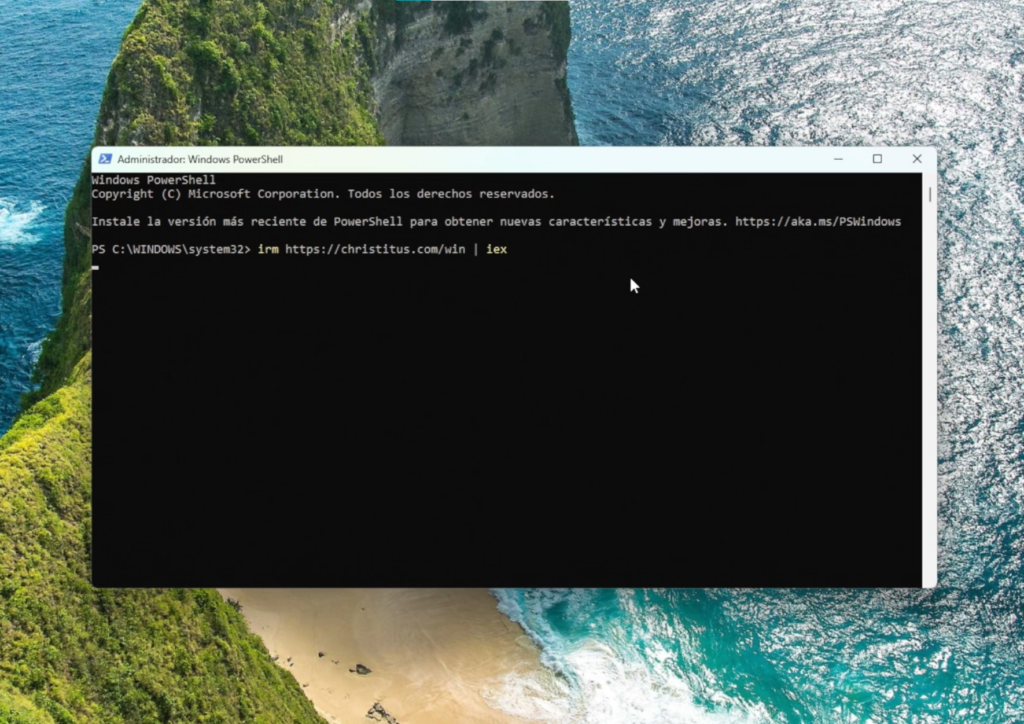Click the 'iex' command word
1024x724 pixels.
tap(496, 249)
